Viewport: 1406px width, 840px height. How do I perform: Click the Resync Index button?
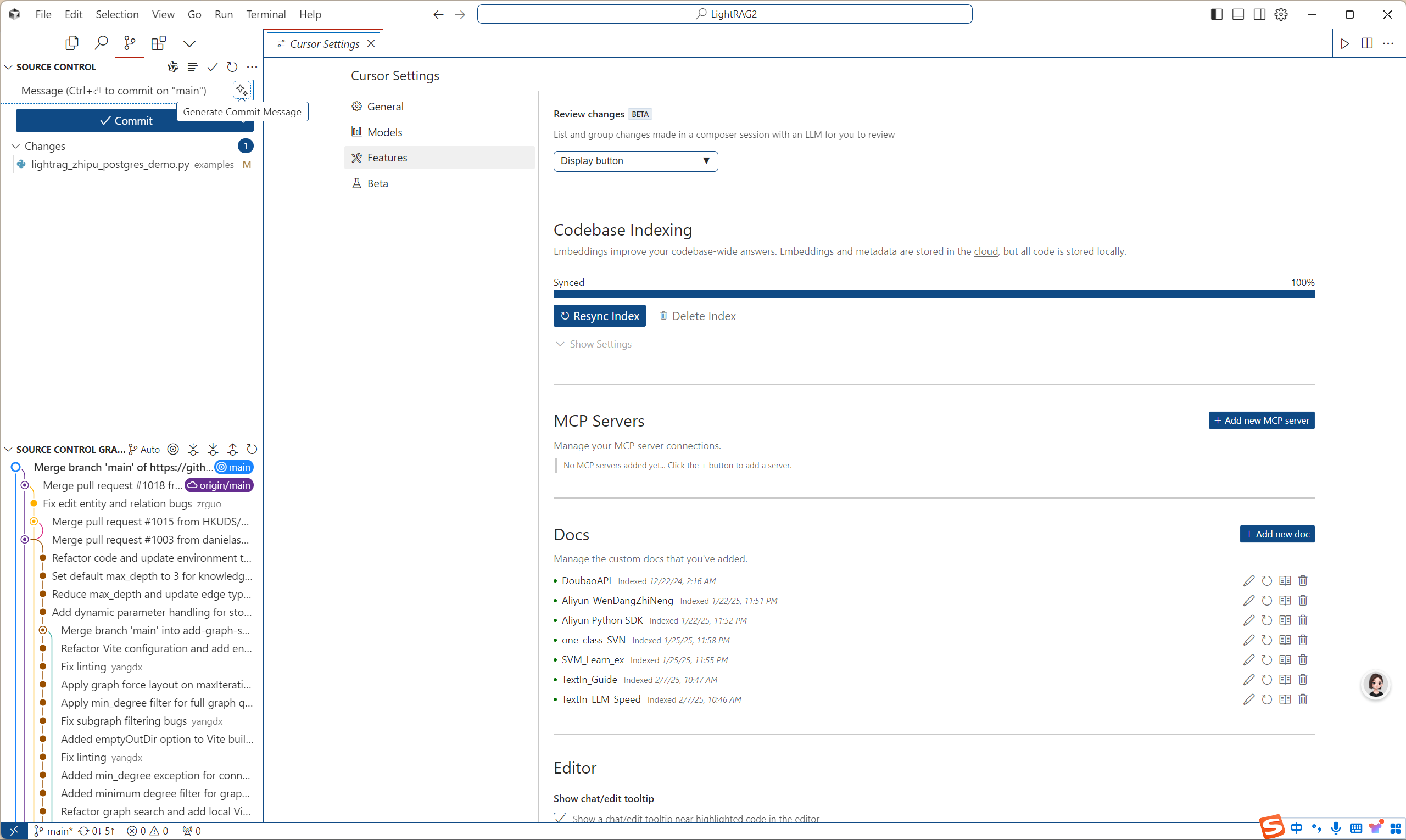pos(599,316)
